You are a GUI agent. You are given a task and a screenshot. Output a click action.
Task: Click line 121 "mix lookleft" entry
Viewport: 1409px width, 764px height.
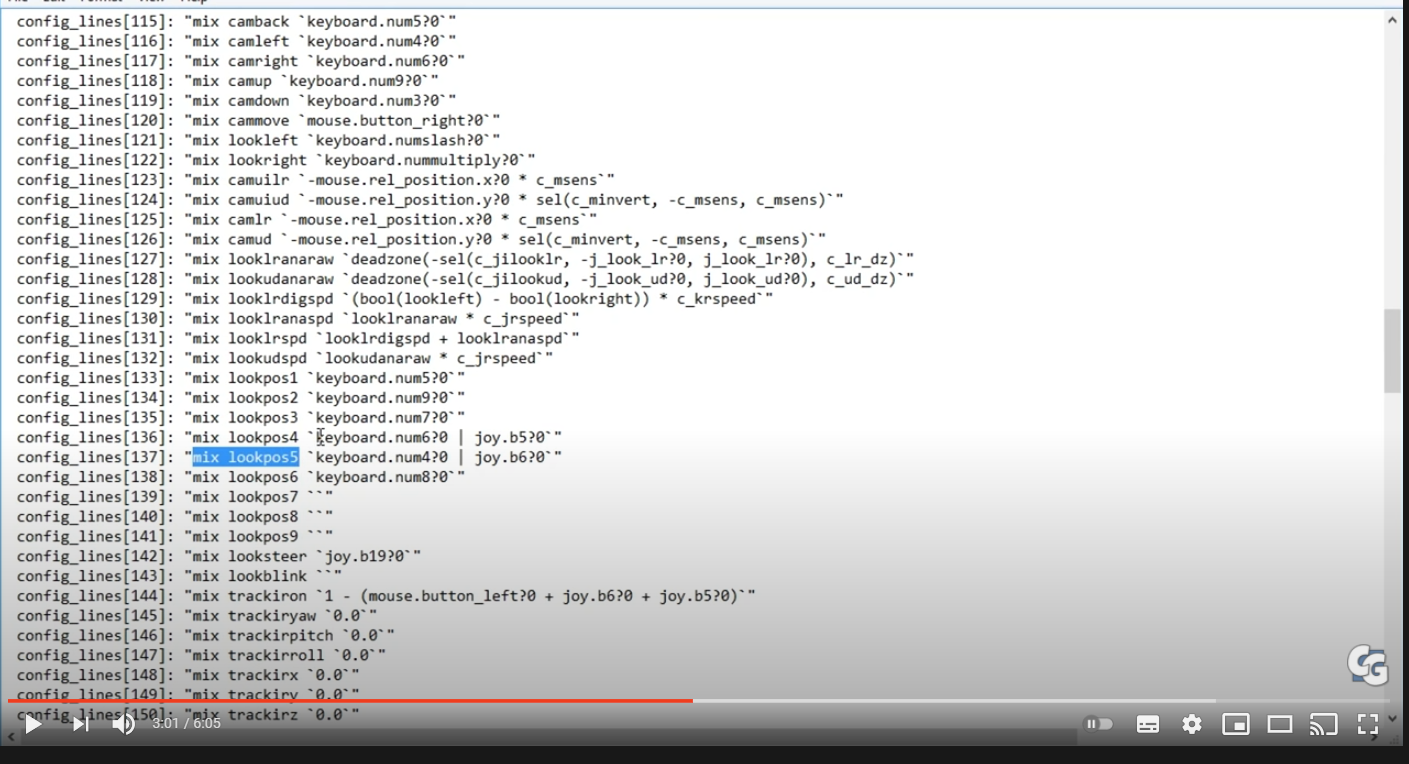(x=258, y=140)
